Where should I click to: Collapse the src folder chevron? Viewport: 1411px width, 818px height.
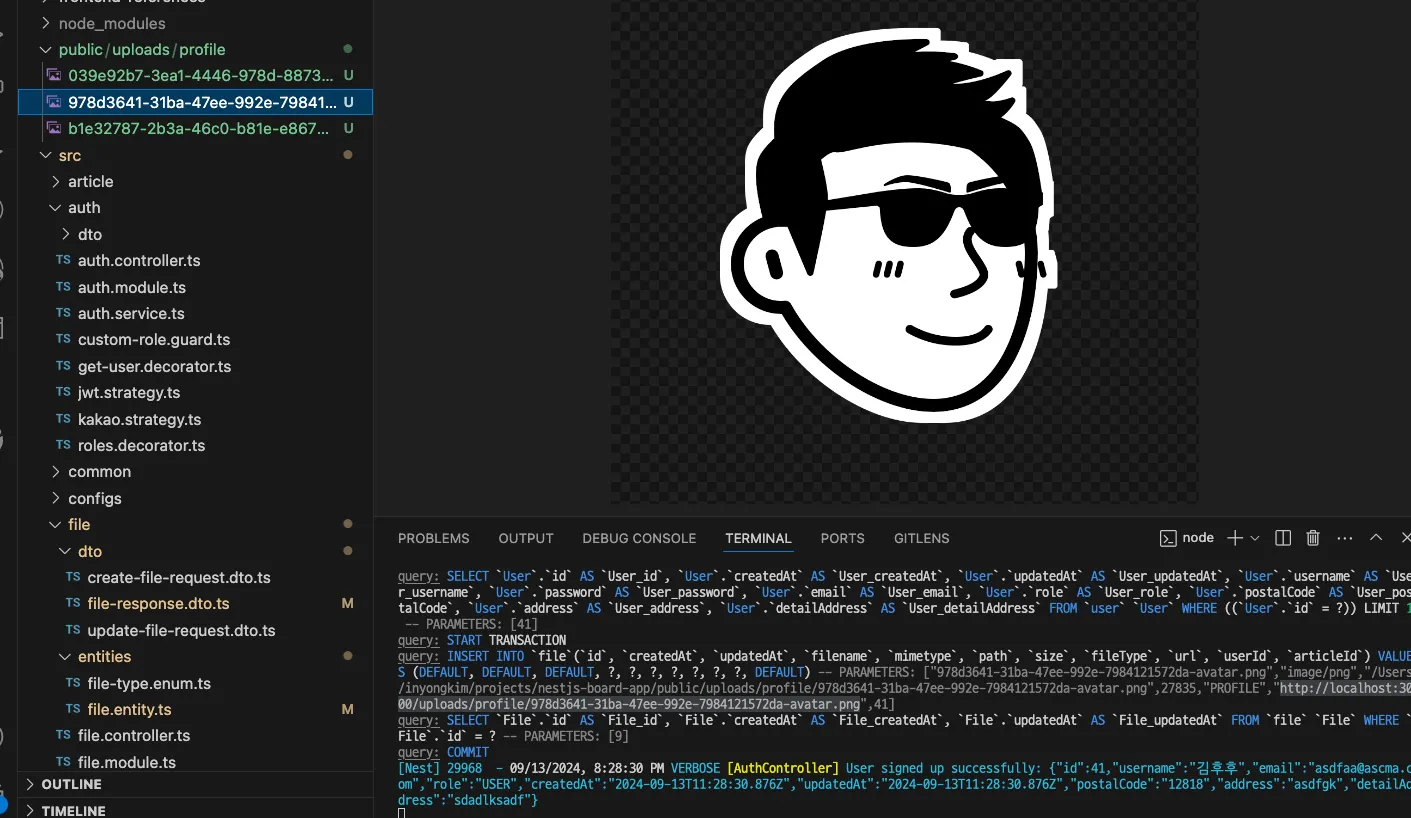click(x=45, y=156)
